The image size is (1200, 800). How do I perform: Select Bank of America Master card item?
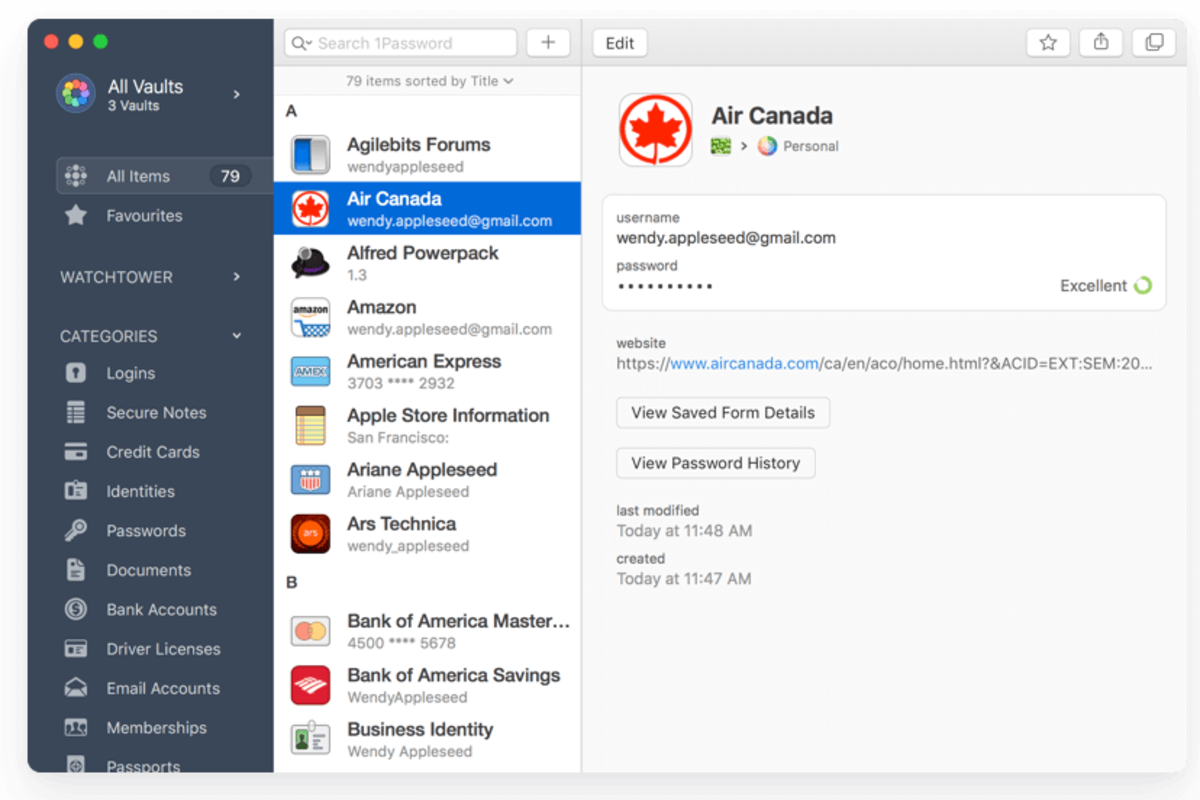click(427, 631)
